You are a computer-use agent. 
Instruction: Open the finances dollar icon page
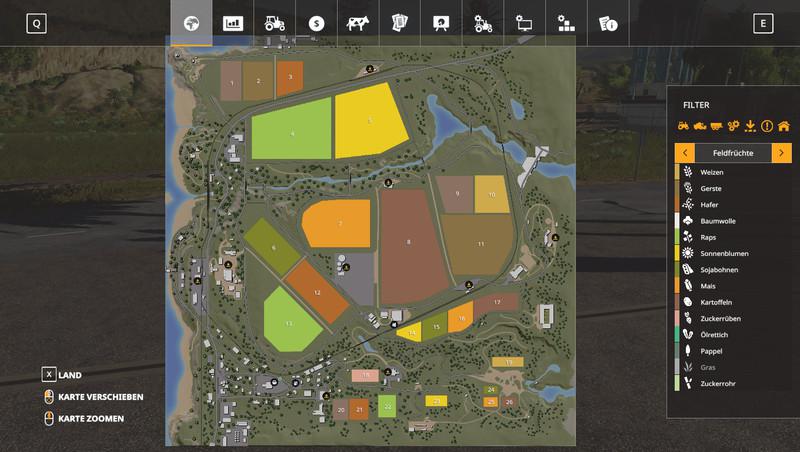click(x=316, y=23)
